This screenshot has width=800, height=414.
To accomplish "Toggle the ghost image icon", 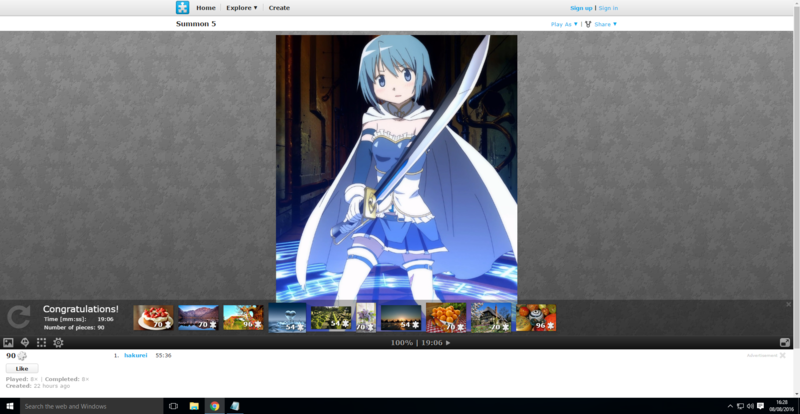I will pyautogui.click(x=24, y=343).
